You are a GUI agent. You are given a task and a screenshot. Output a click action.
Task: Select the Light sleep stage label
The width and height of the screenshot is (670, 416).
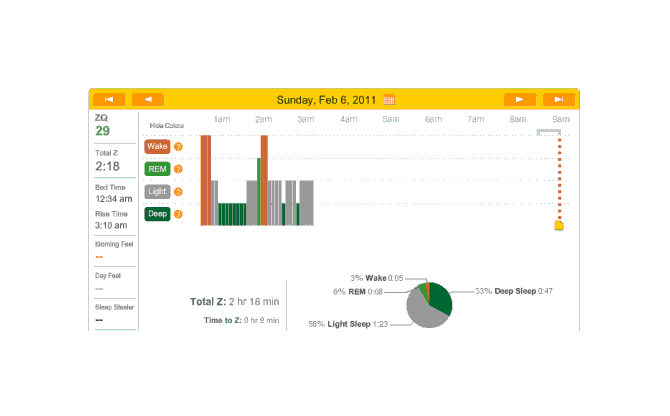(157, 191)
